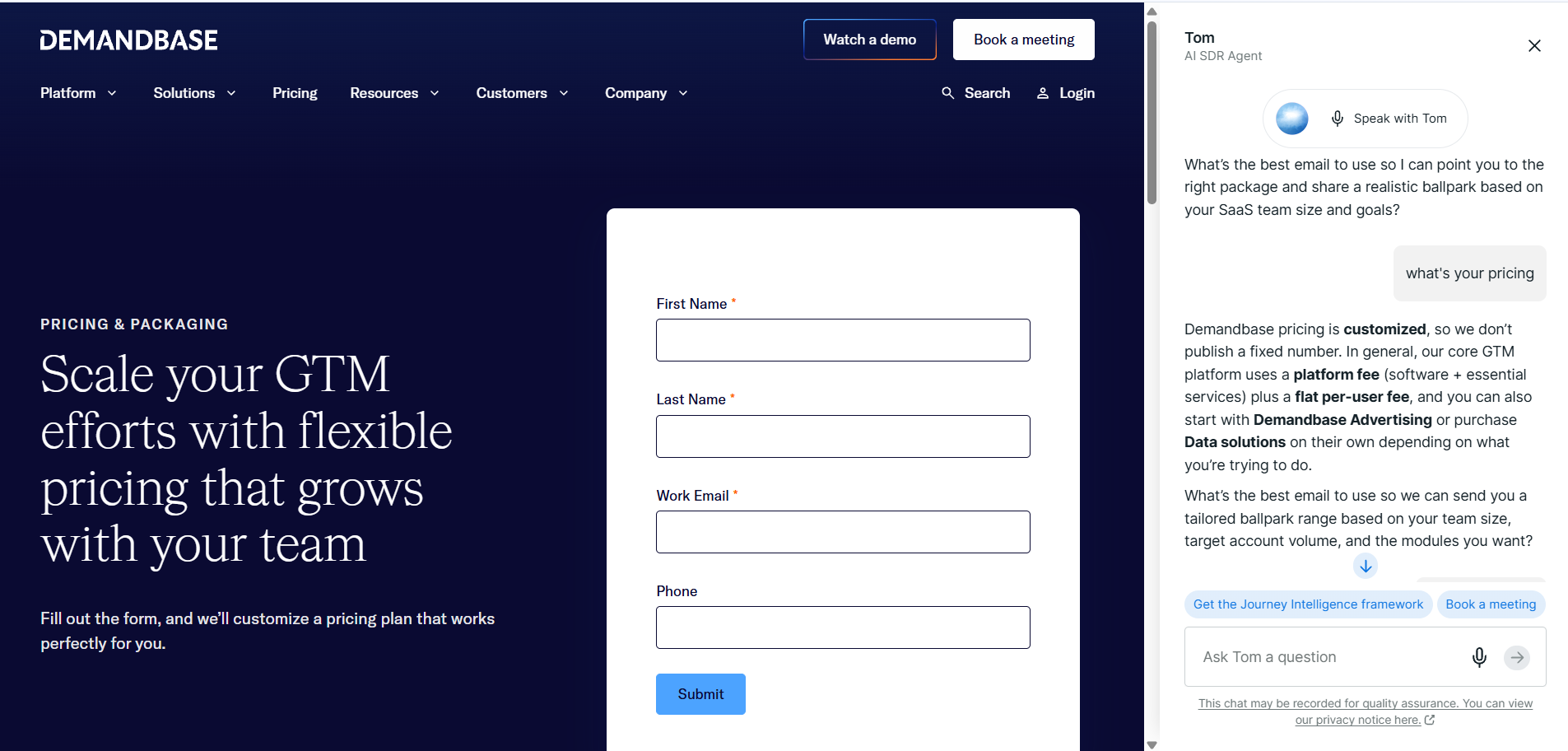This screenshot has height=751, width=1568.
Task: Open the privacy notice link
Action: pyautogui.click(x=1366, y=711)
